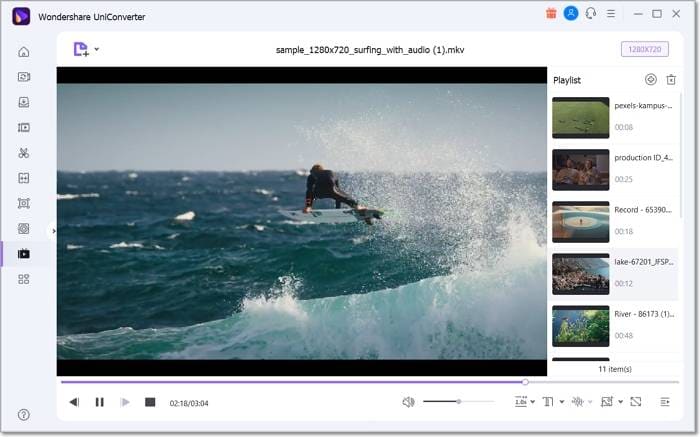Viewport: 700px width, 437px height.
Task: Open the Converter tool in sidebar
Action: pos(24,77)
